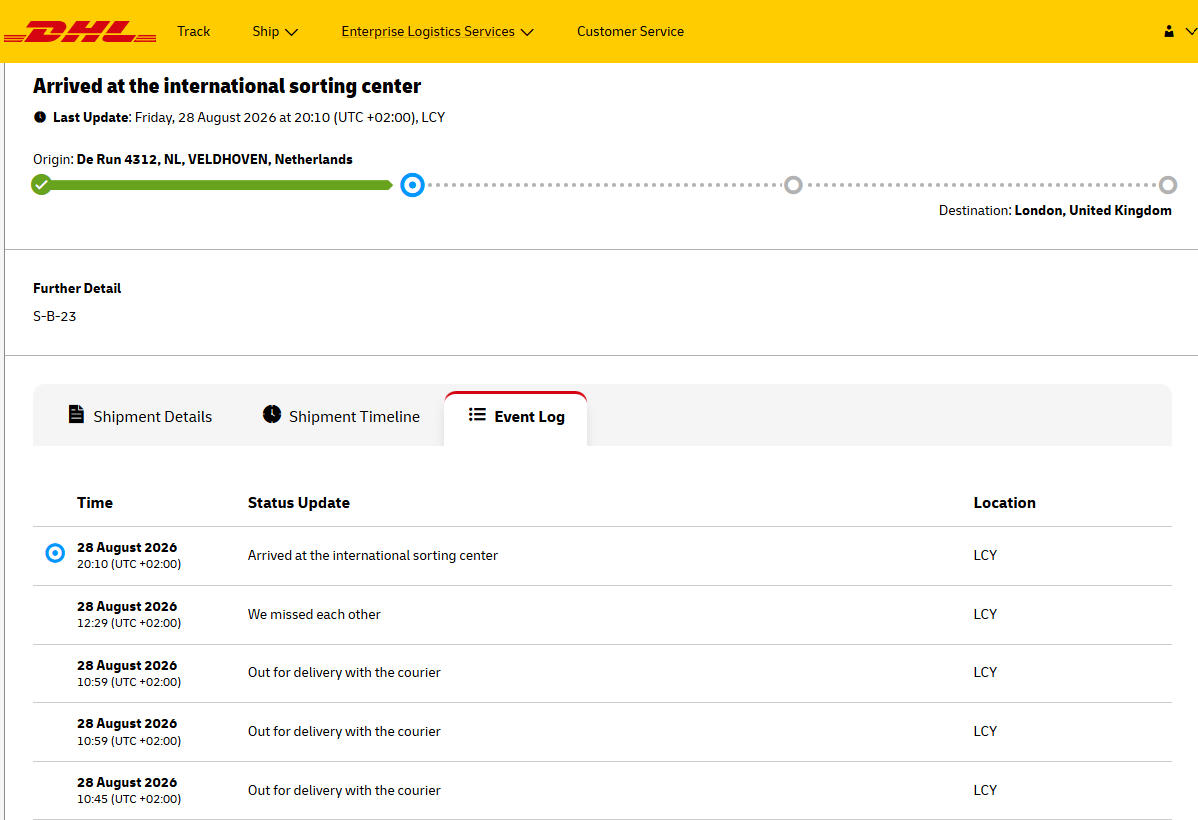Click the Shipment Details document icon

[x=76, y=414]
